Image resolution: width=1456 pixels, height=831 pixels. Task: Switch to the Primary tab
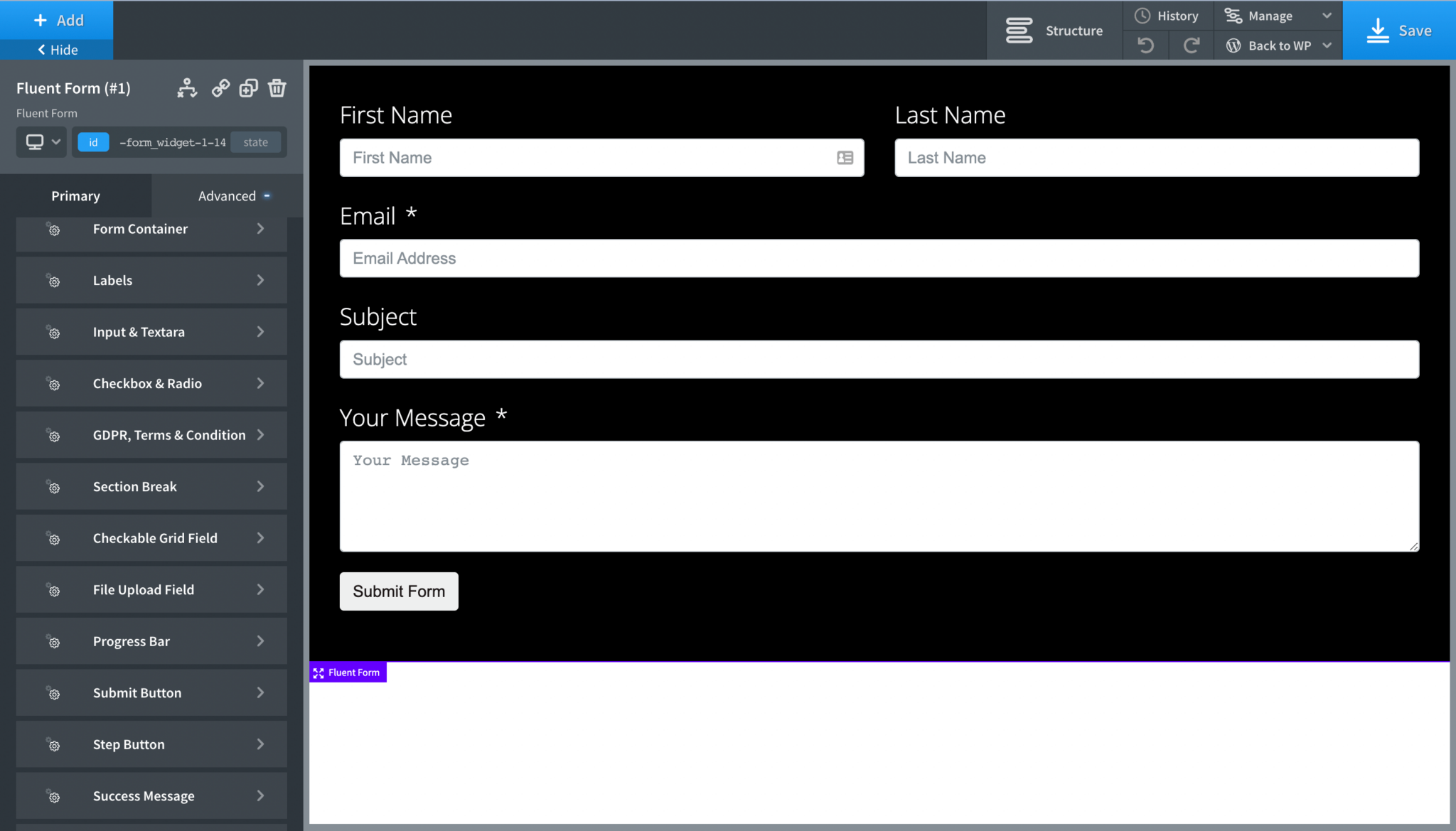[x=75, y=195]
